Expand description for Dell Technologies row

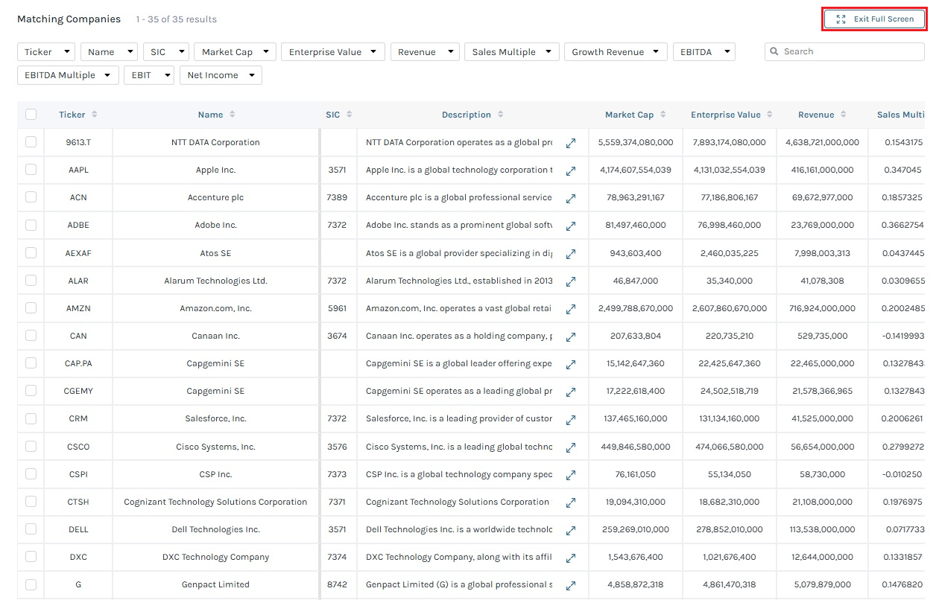click(571, 530)
